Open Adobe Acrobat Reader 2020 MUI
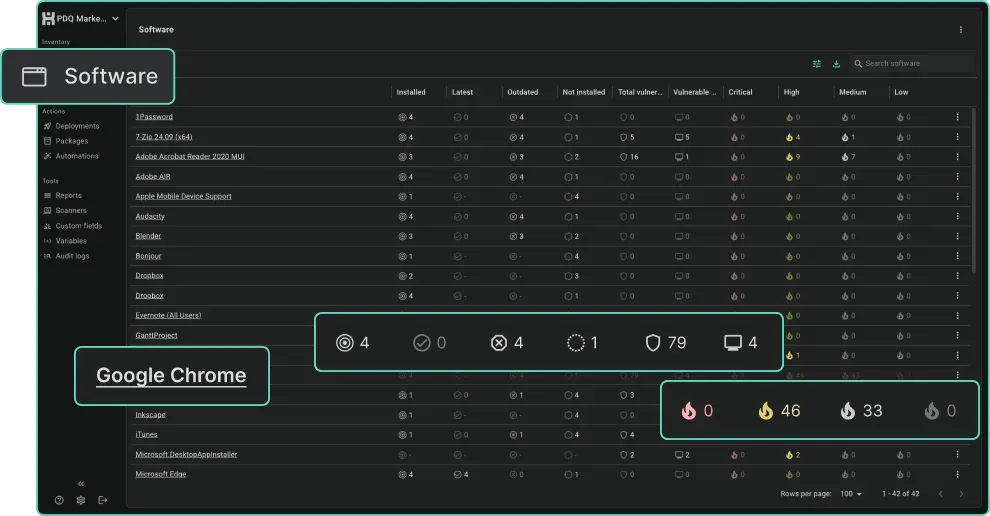990x516 pixels. coord(189,157)
